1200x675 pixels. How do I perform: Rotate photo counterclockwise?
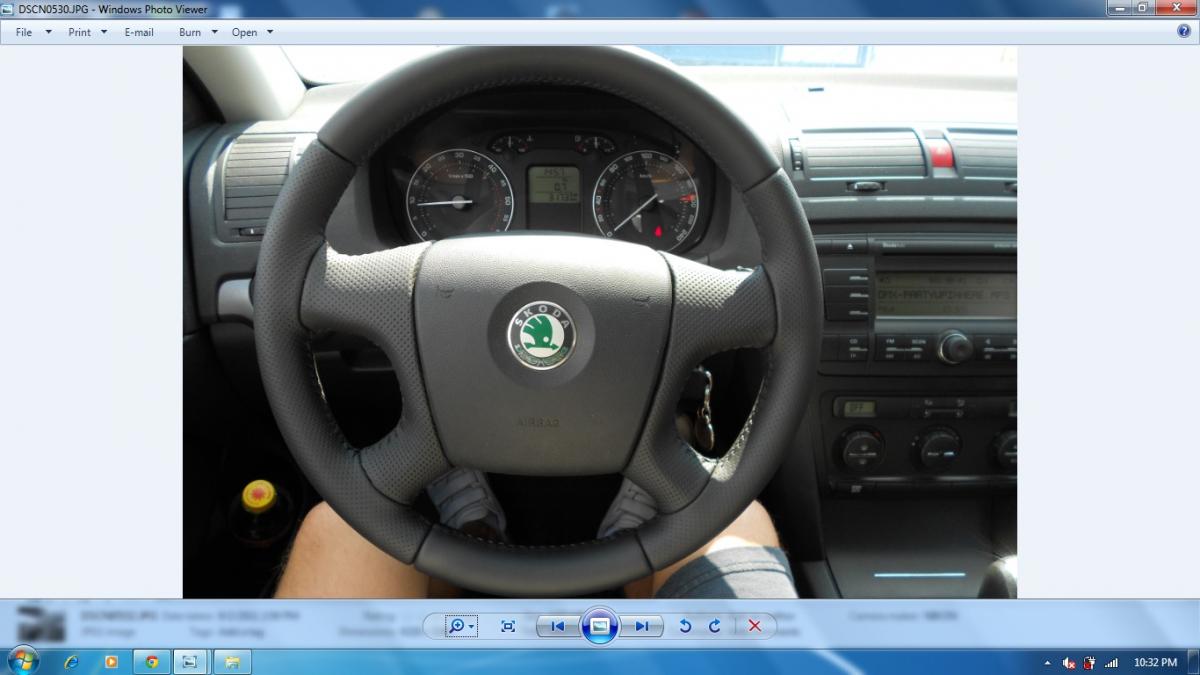point(685,626)
